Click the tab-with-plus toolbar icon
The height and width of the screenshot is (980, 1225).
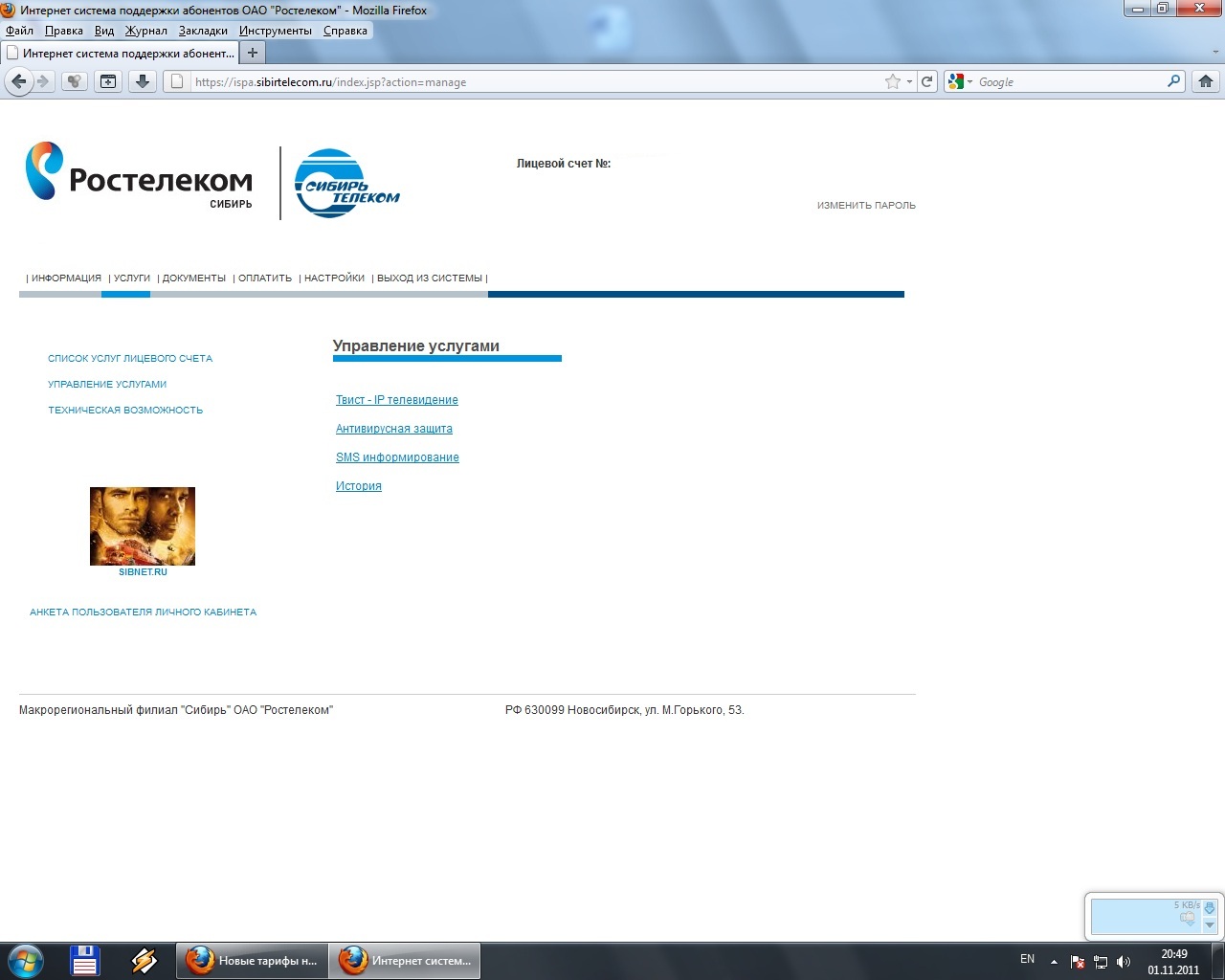point(108,82)
